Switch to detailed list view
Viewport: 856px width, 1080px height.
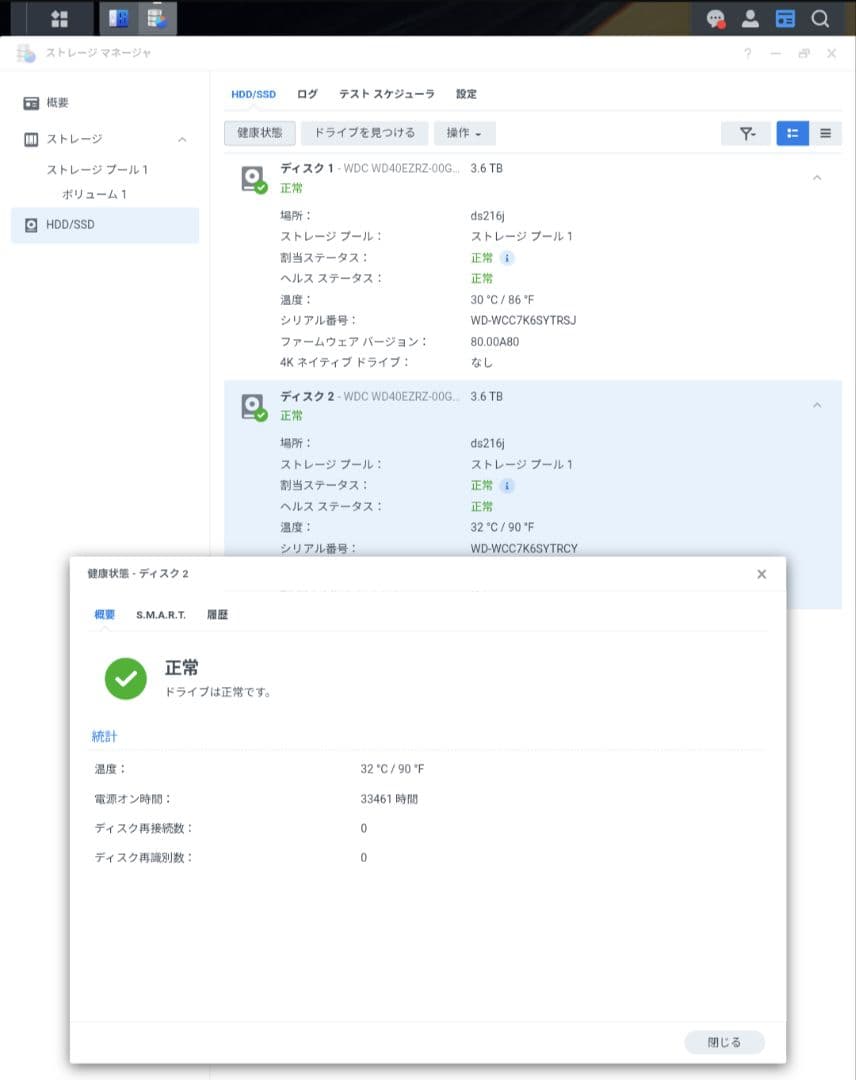tap(793, 133)
